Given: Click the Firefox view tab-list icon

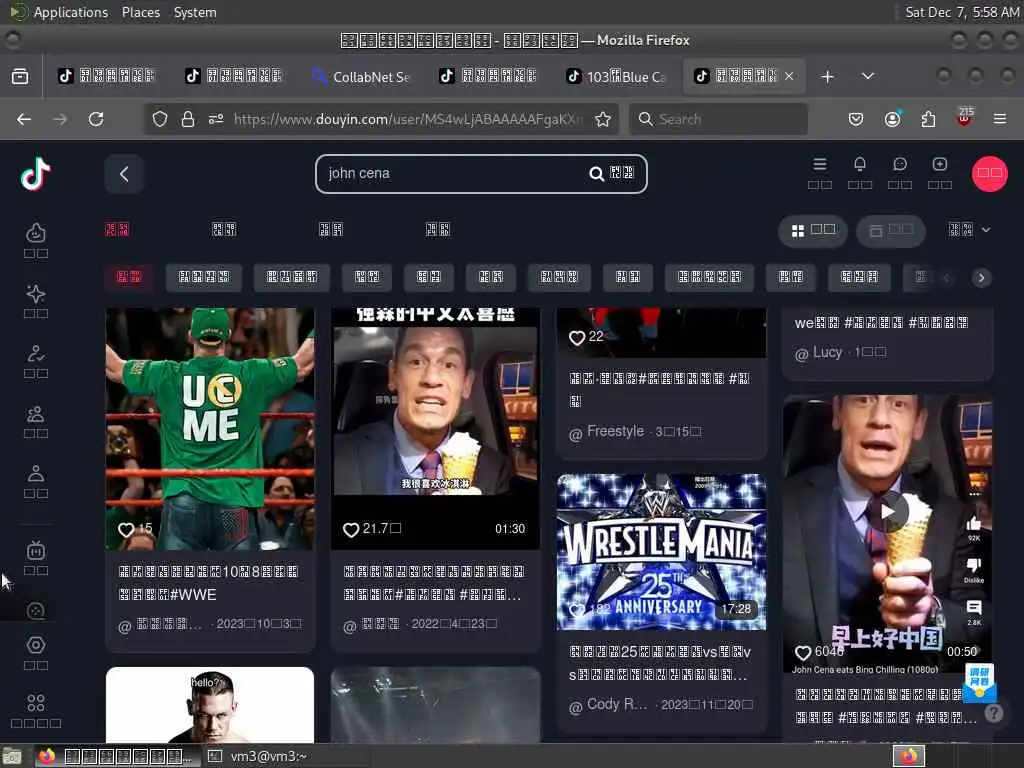Looking at the screenshot, I should (20, 76).
